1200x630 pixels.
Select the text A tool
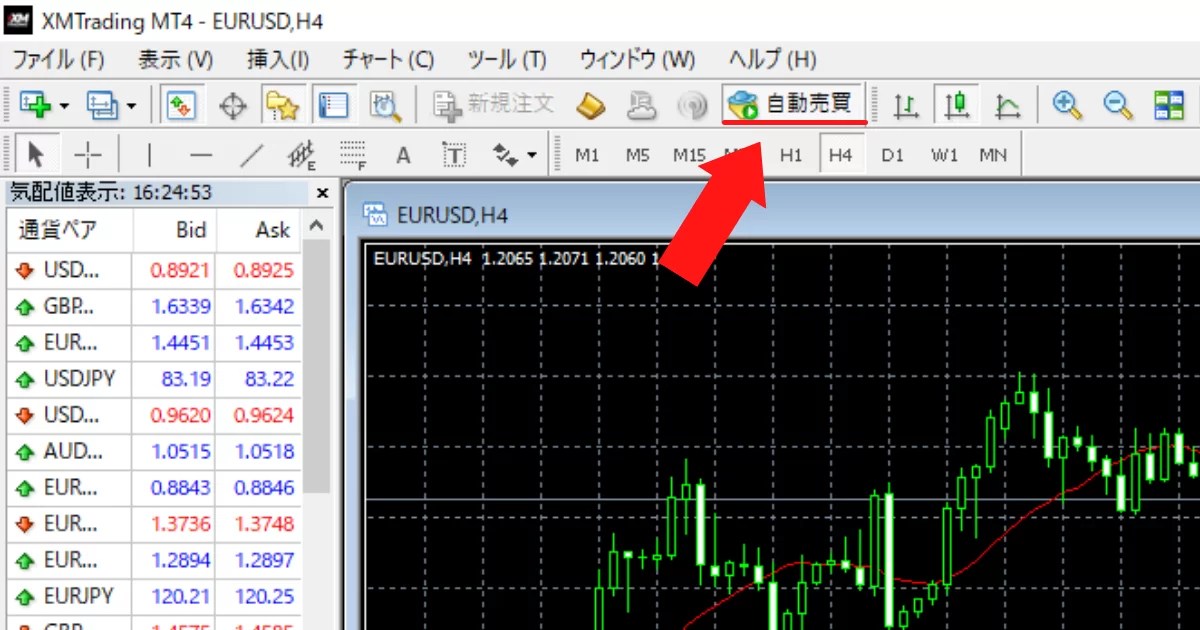(x=403, y=155)
